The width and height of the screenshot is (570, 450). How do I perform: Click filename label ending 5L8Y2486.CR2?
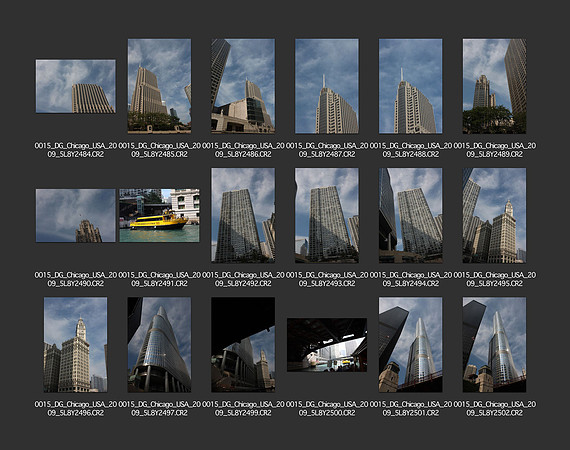coord(243,150)
